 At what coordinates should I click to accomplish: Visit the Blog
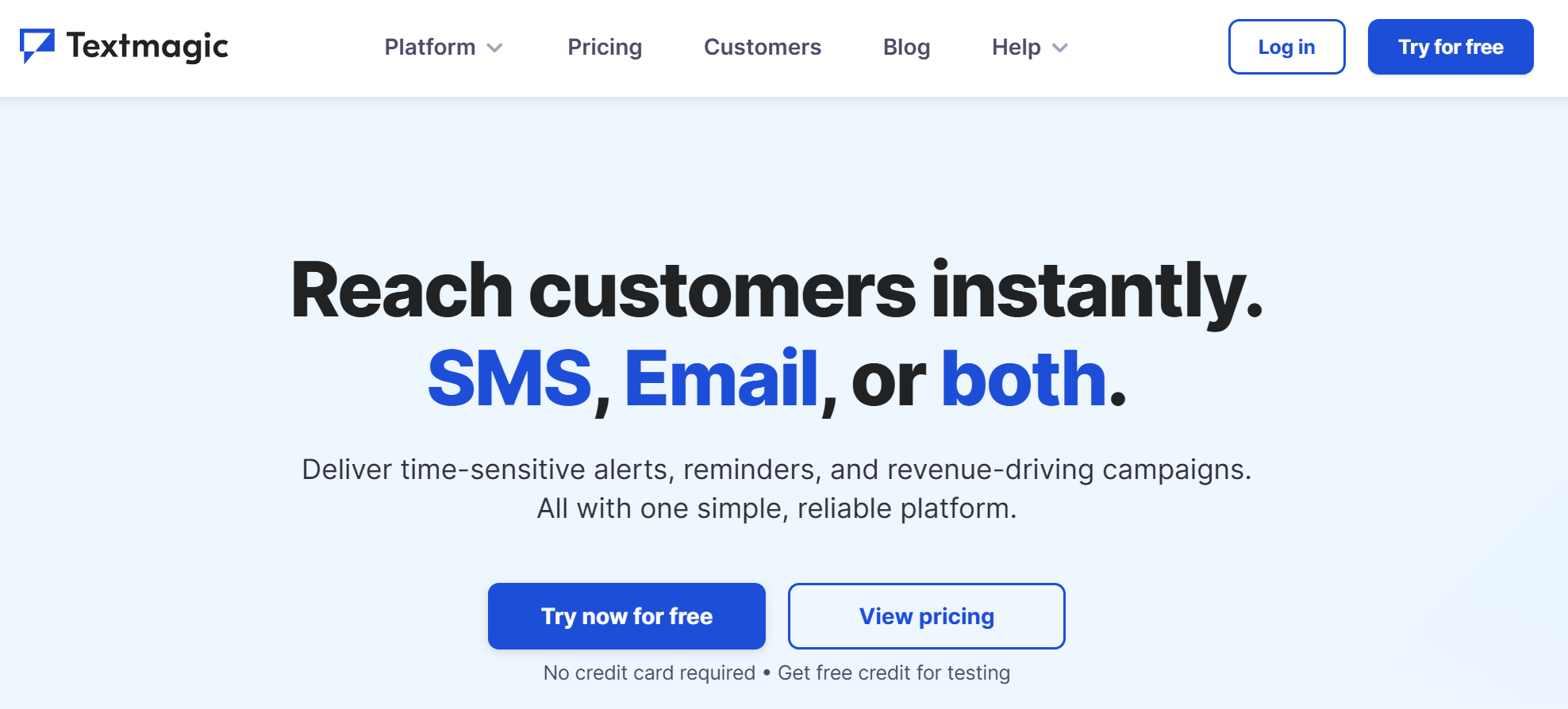(x=906, y=47)
